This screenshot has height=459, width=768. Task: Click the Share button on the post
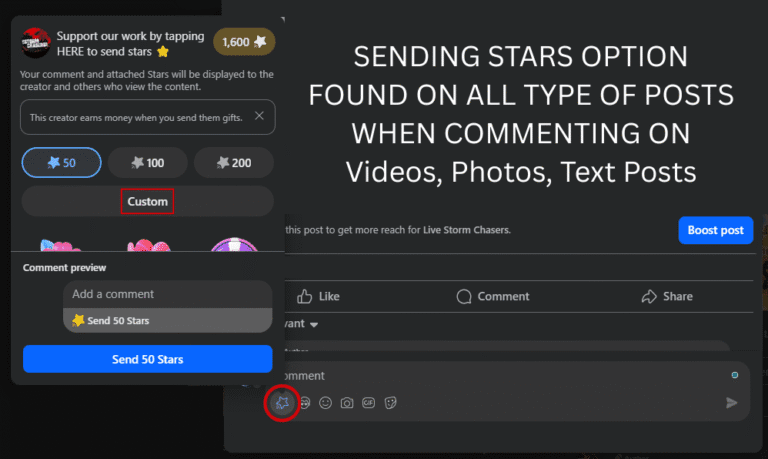[667, 296]
